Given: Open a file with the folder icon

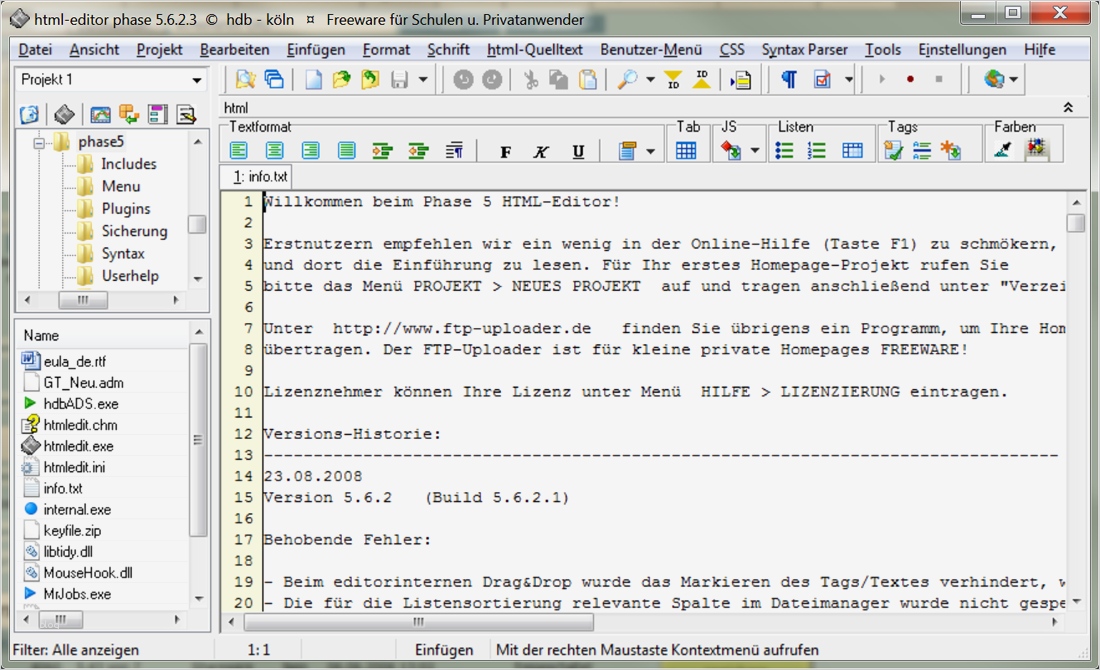Looking at the screenshot, I should pos(342,79).
